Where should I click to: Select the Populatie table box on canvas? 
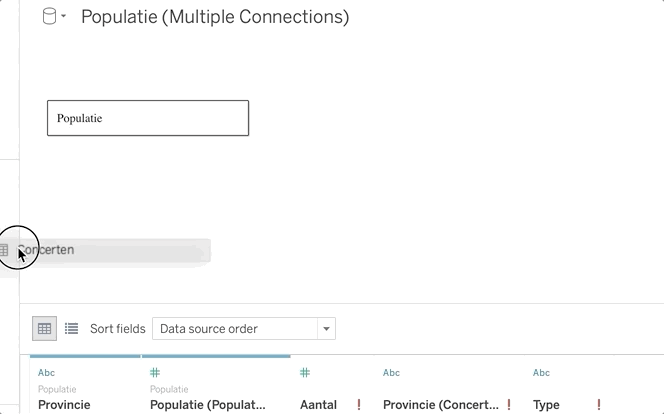pyautogui.click(x=148, y=118)
